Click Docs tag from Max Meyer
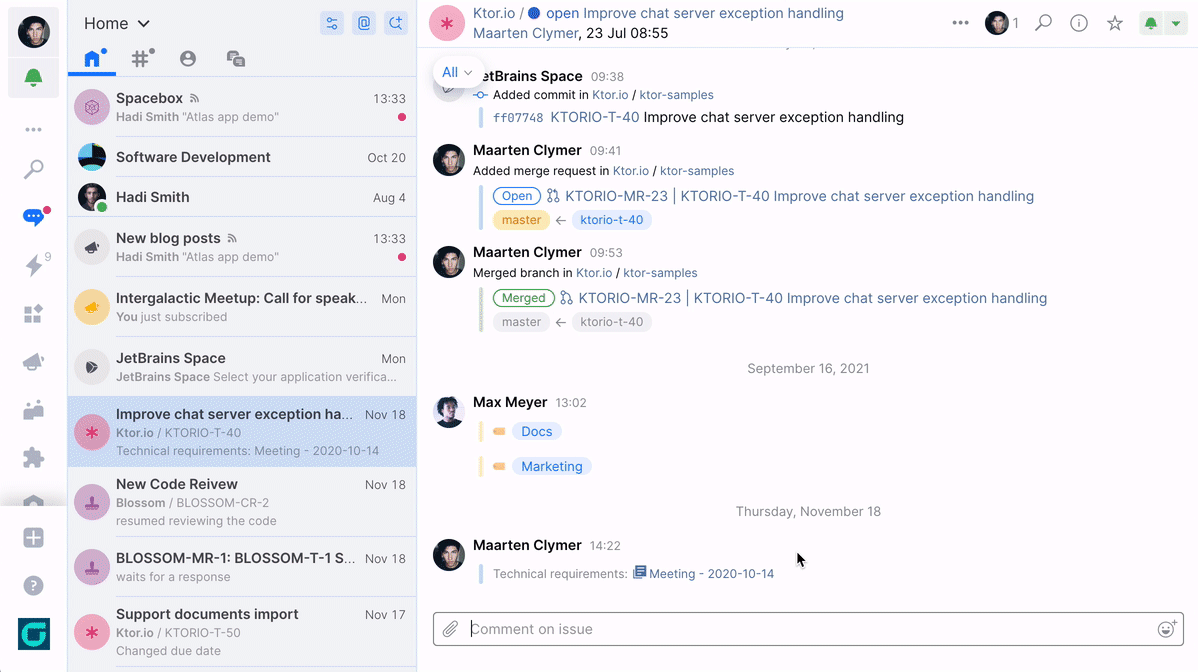This screenshot has height=672, width=1198. (536, 431)
